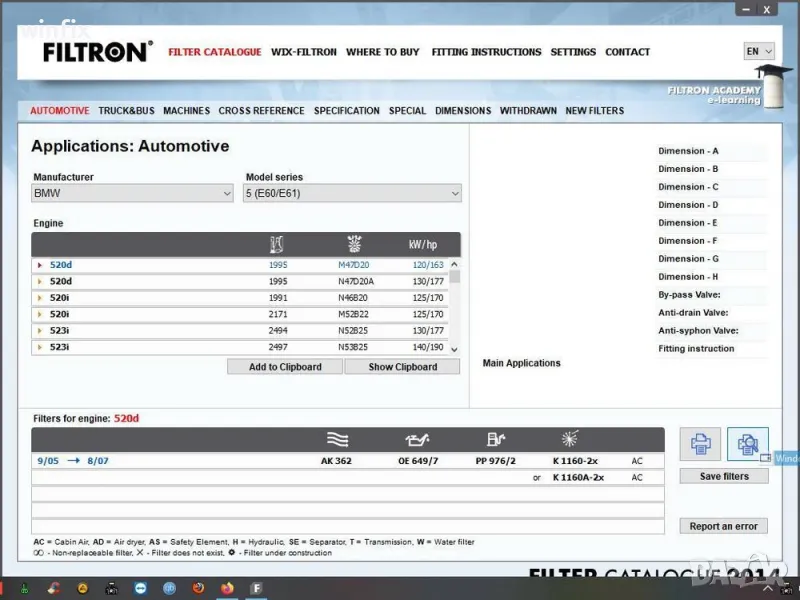This screenshot has width=800, height=600.
Task: Open the Manufacturer dropdown showing BMW
Action: click(x=133, y=194)
